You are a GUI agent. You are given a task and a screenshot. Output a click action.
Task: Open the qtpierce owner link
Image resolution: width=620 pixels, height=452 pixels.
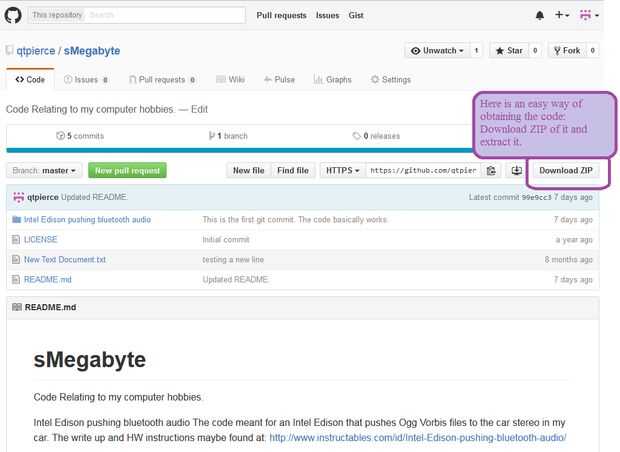click(x=36, y=51)
